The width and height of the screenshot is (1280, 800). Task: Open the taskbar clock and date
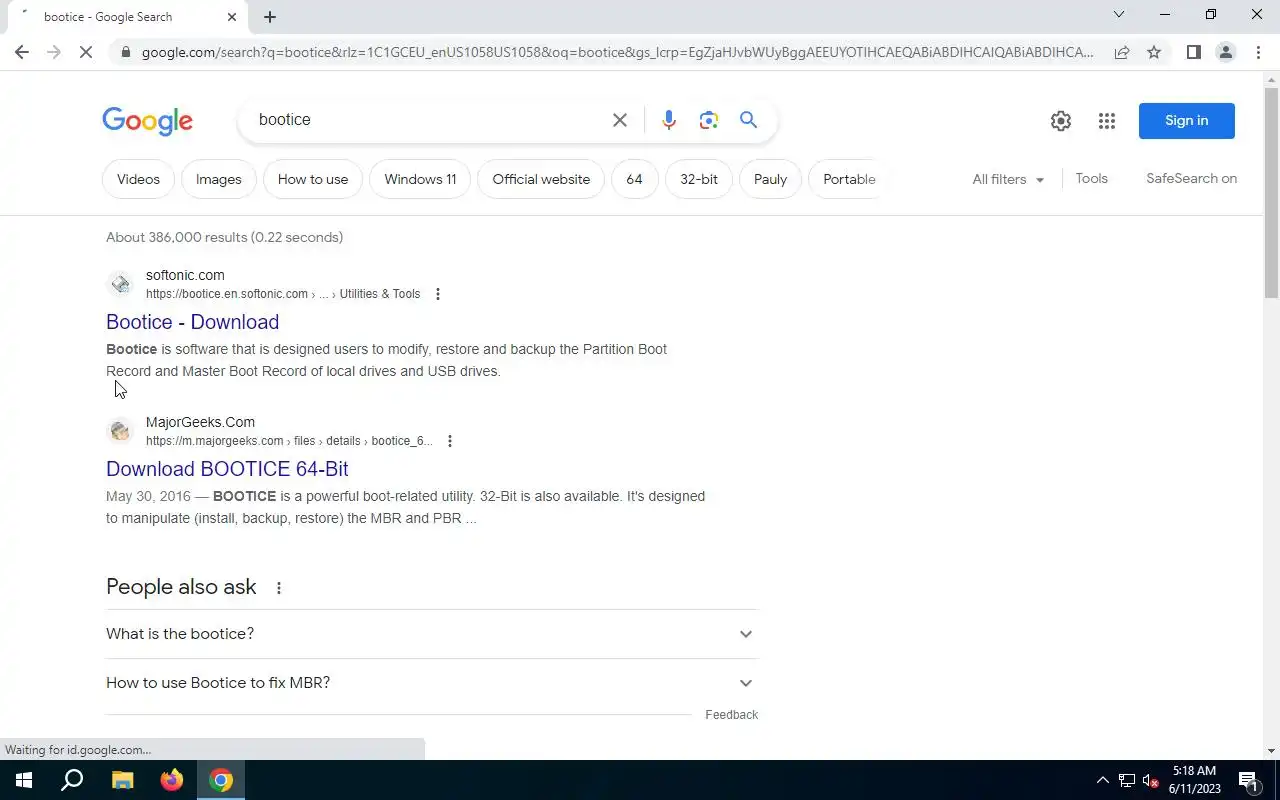coord(1194,780)
